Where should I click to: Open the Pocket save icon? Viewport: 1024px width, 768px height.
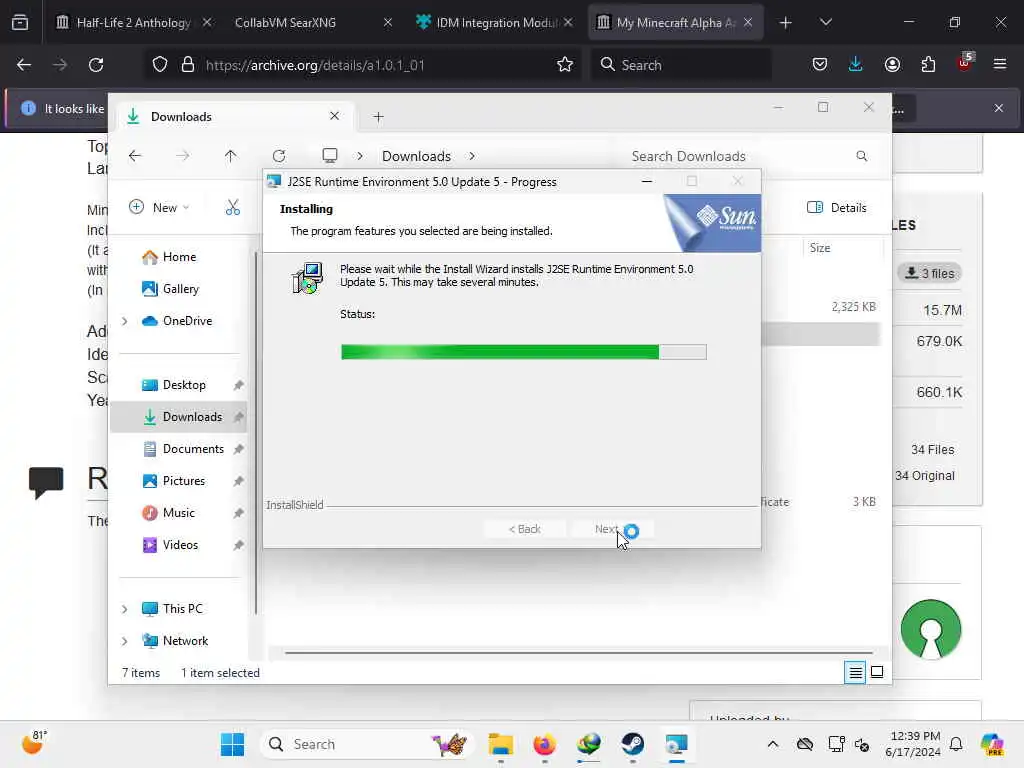point(820,64)
